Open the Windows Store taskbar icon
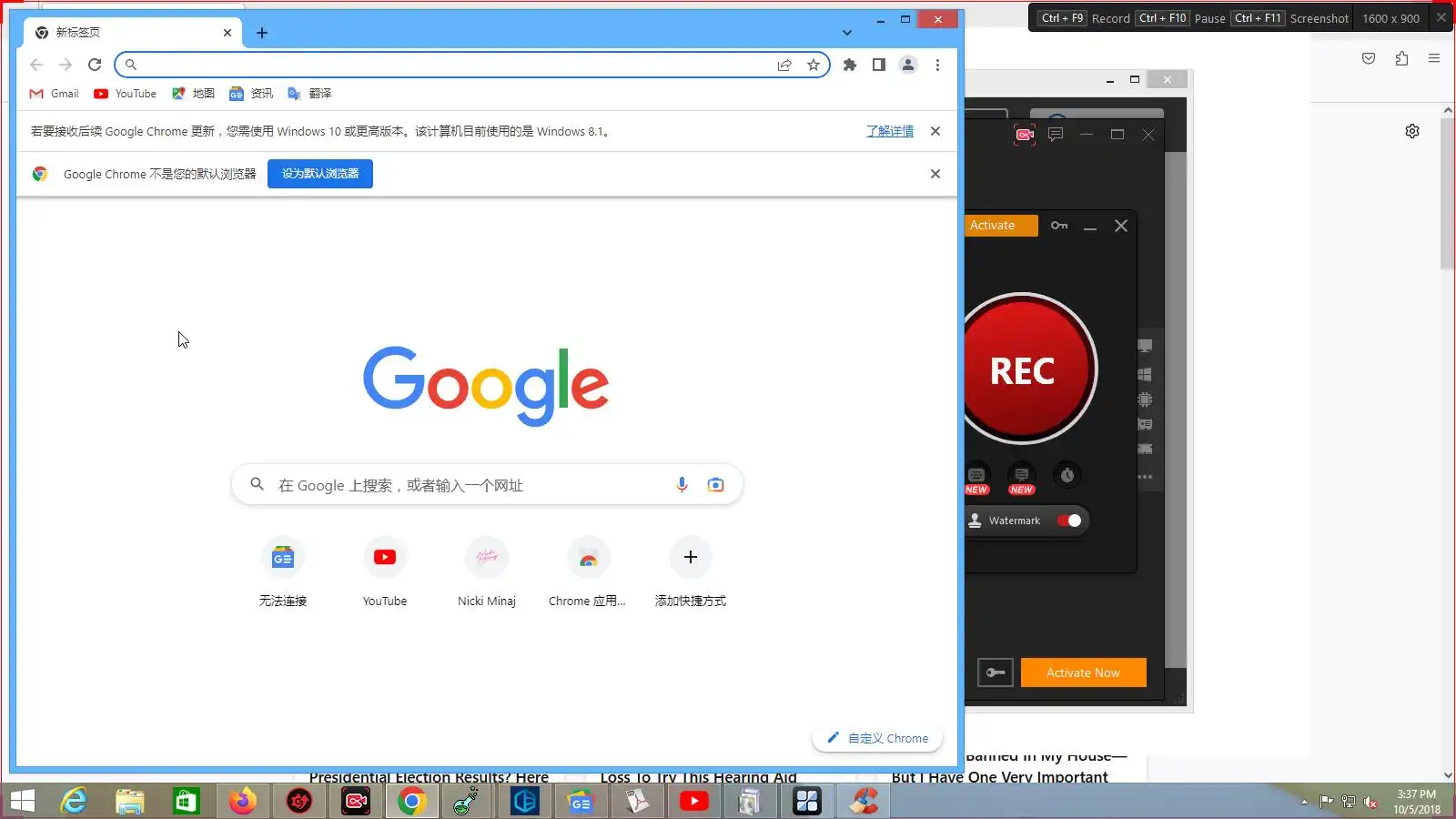The image size is (1456, 819). pyautogui.click(x=187, y=801)
